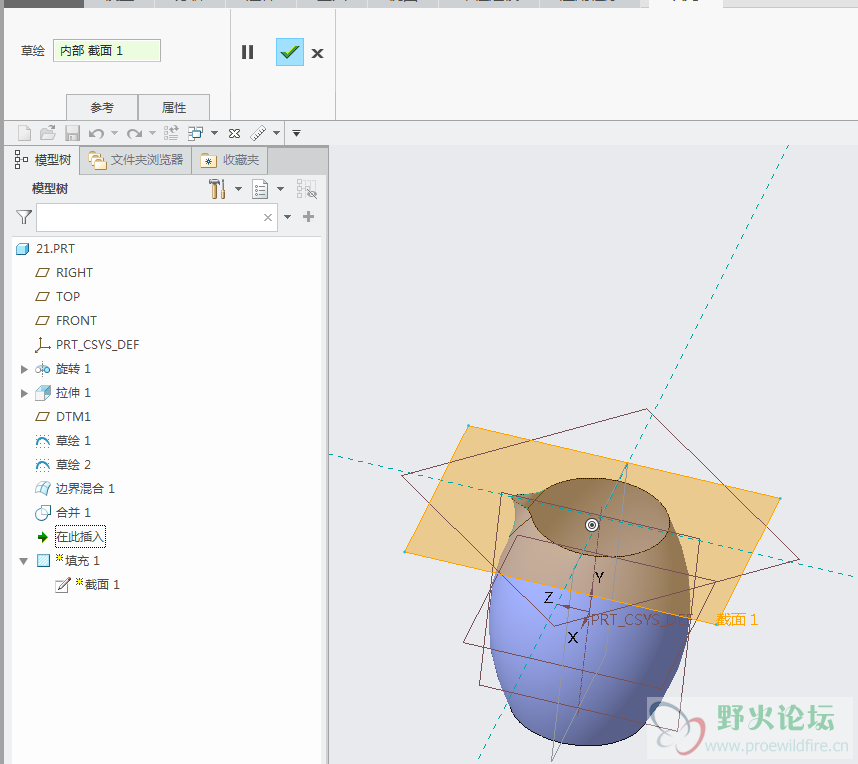The width and height of the screenshot is (858, 764).
Task: Select the 合并 1 feature
Action: (x=73, y=513)
